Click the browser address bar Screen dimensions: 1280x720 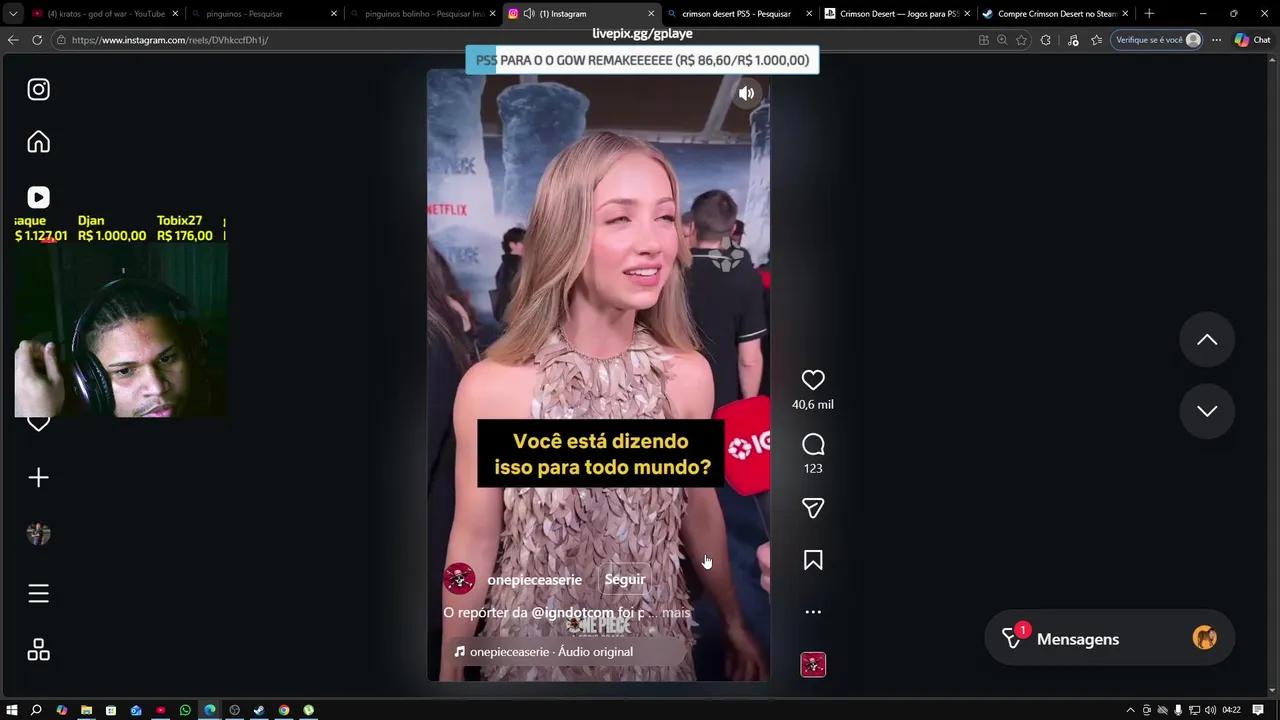click(500, 40)
